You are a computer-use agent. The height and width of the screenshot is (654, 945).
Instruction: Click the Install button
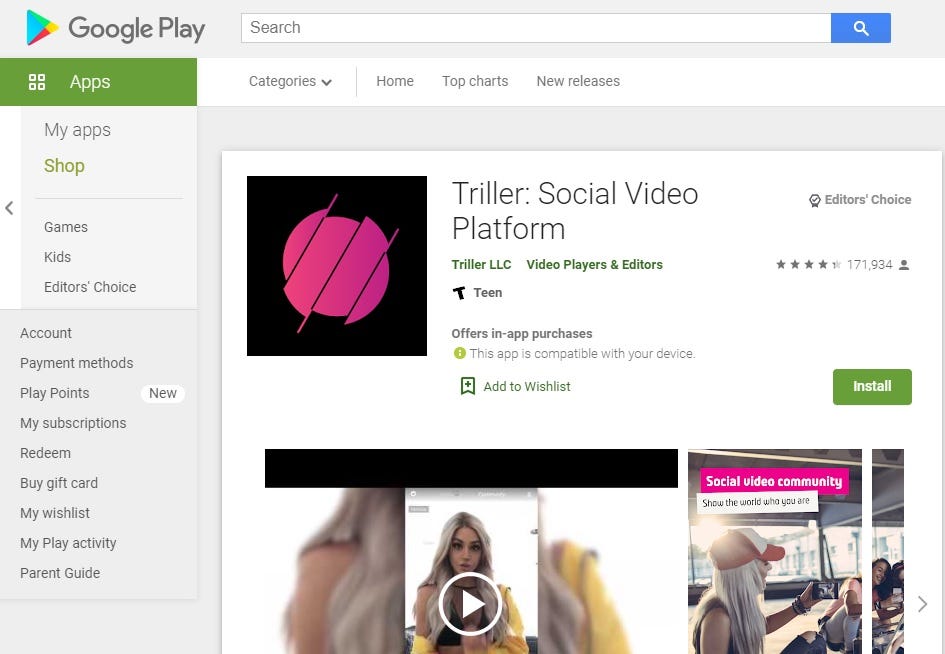(x=872, y=387)
